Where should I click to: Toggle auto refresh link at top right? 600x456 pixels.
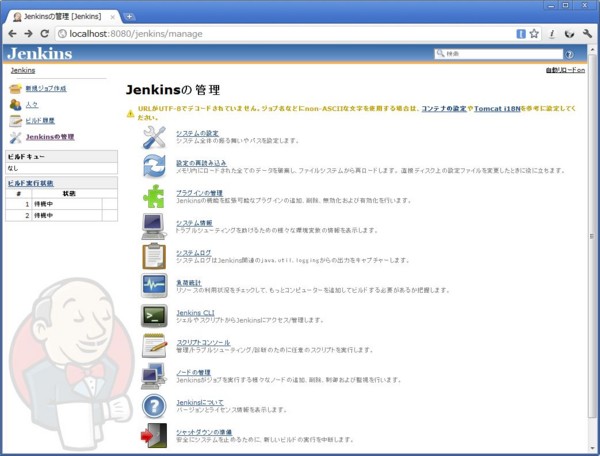(x=565, y=70)
